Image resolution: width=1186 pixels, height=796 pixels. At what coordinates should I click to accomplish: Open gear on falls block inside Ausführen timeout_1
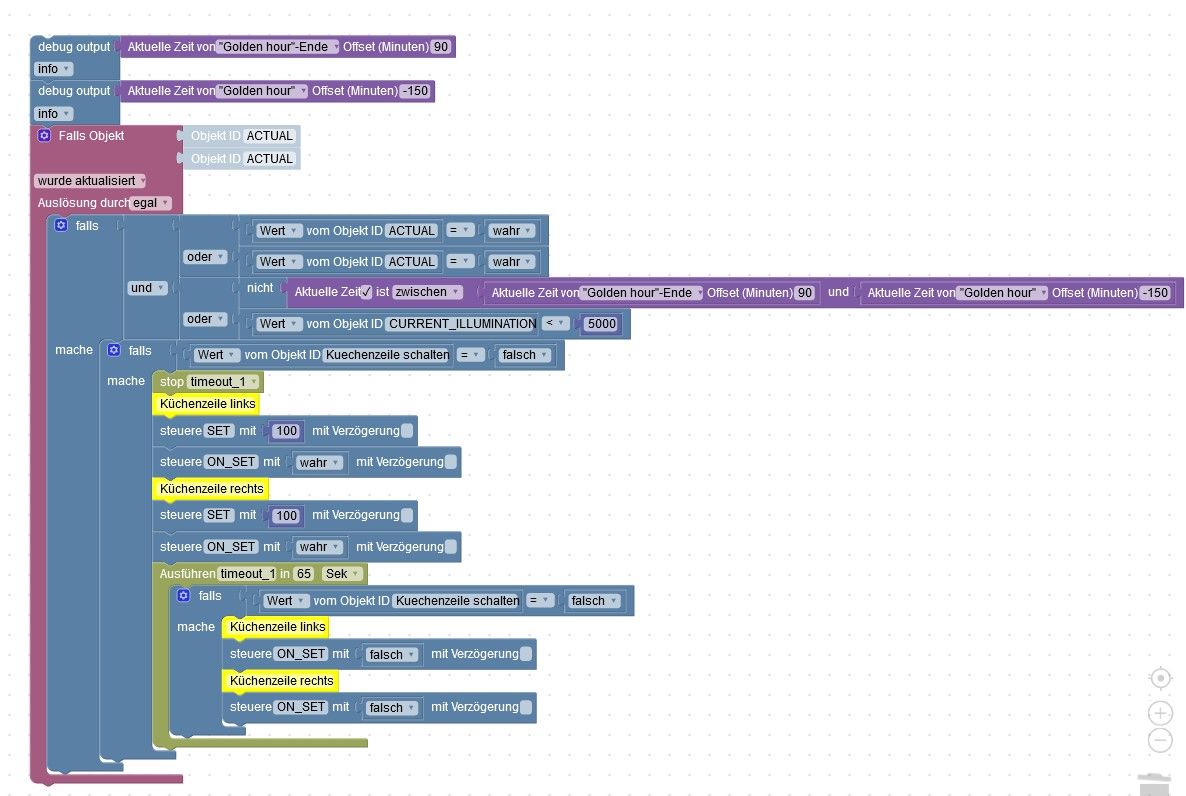click(184, 595)
